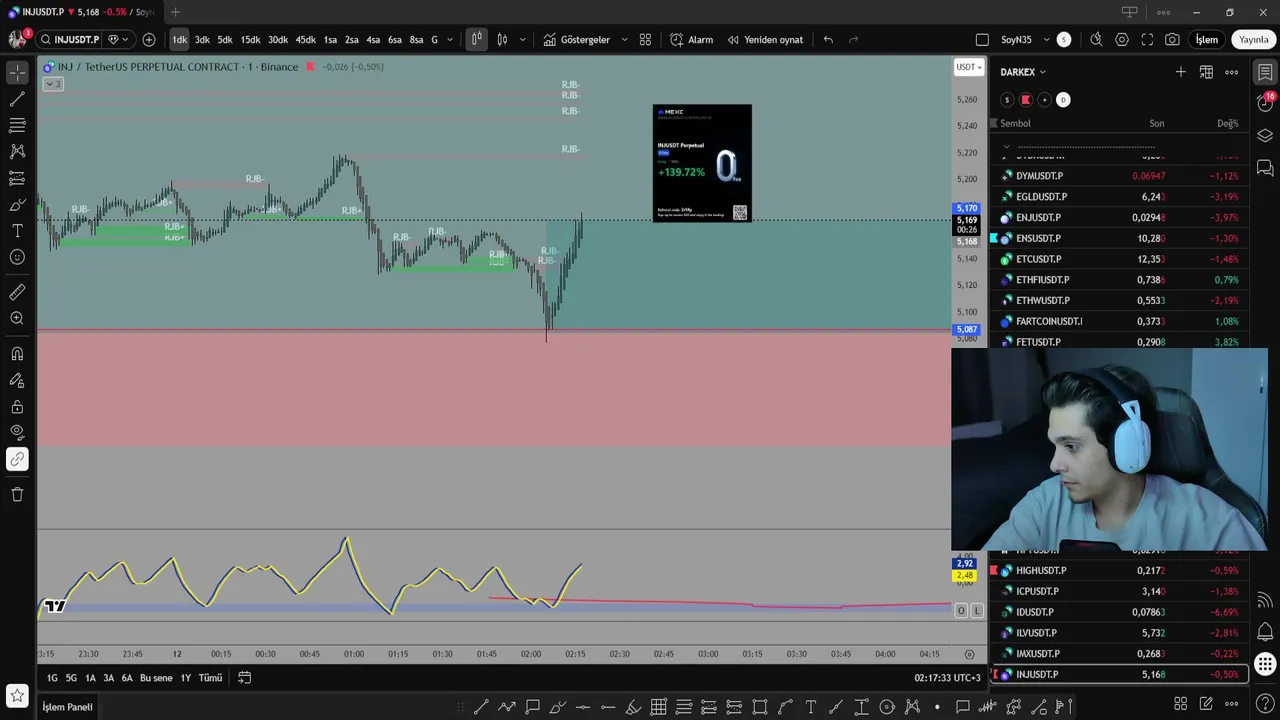Open the alerts clock icon in right sidebar
This screenshot has width=1280, height=720.
(x=1265, y=103)
